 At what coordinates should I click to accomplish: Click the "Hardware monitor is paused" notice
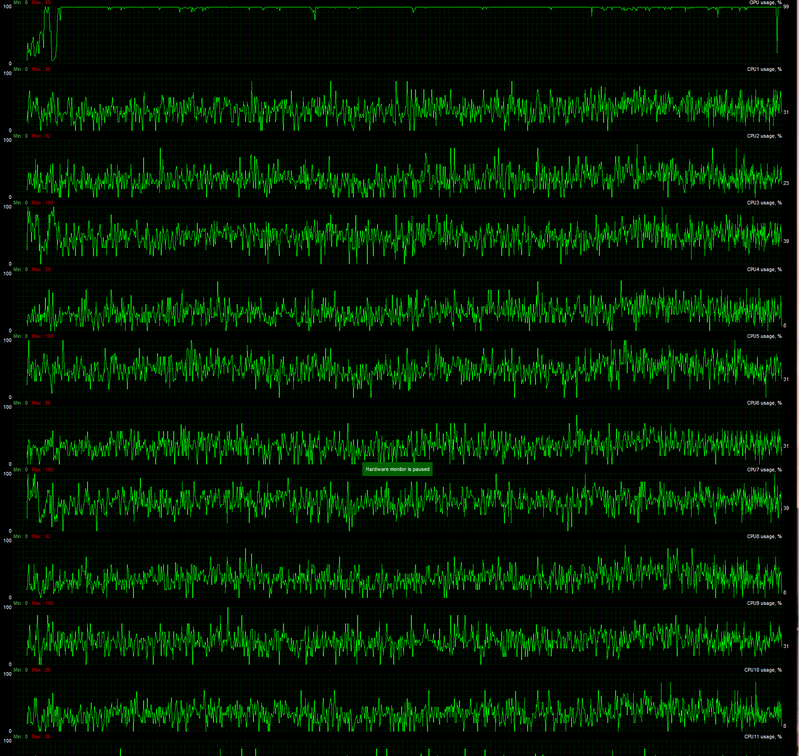(397, 469)
